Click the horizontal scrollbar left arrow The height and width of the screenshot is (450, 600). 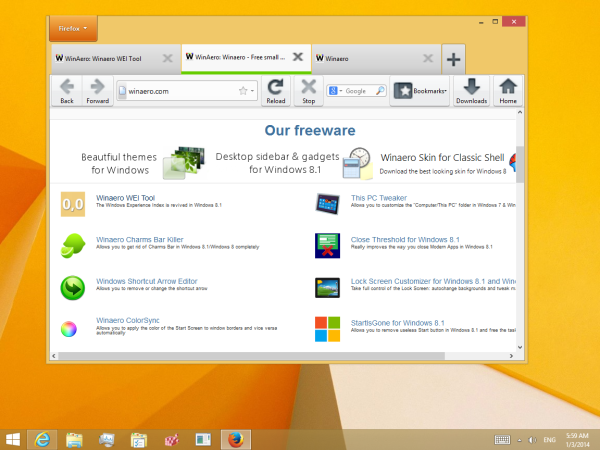[x=54, y=356]
